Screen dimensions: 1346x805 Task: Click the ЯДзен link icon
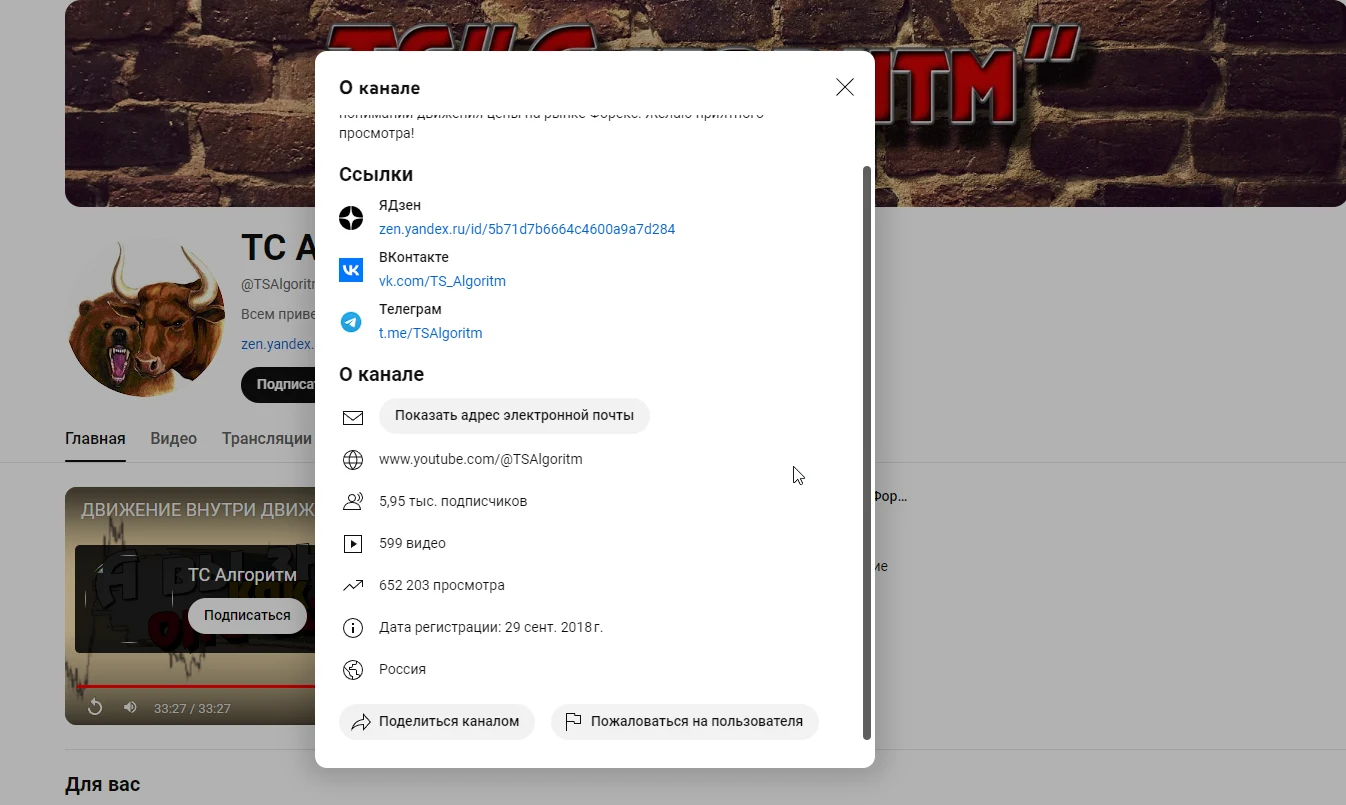(x=351, y=217)
